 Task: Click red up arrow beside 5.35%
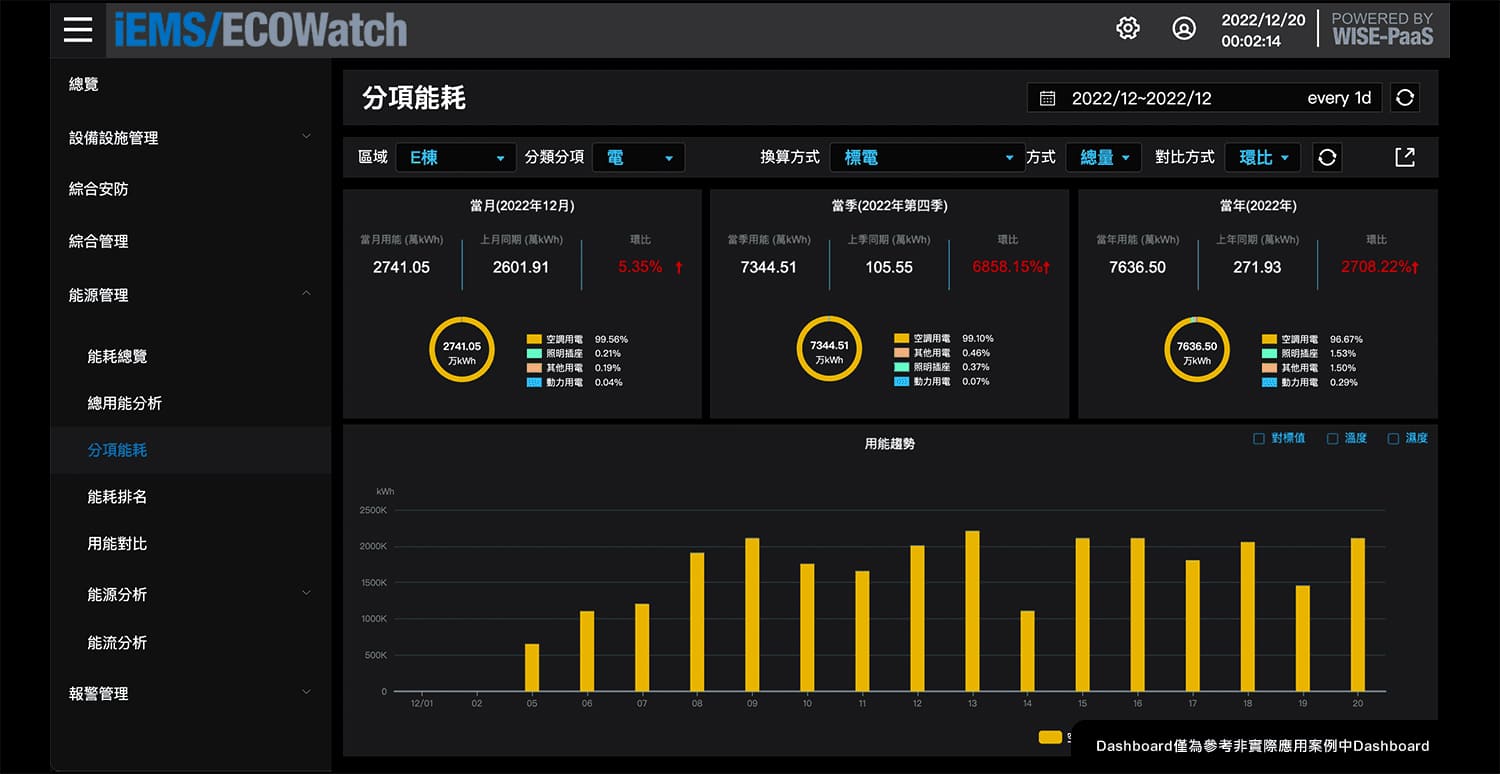coord(679,267)
